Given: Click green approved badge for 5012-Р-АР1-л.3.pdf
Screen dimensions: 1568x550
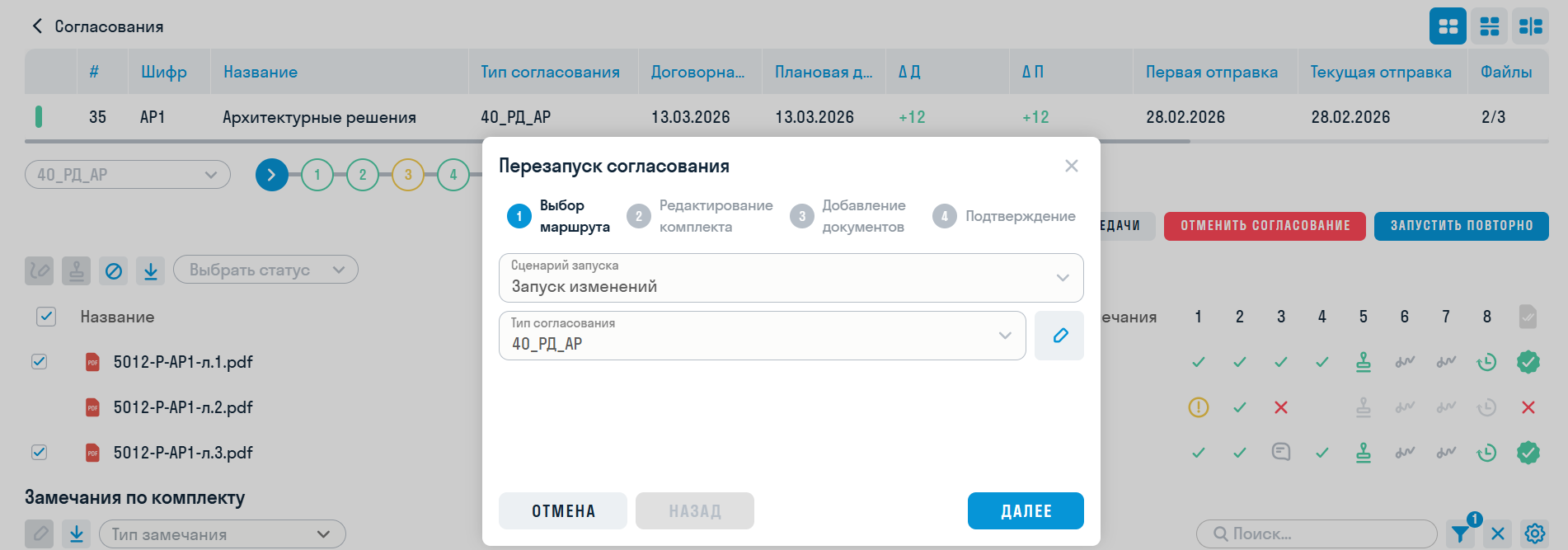Looking at the screenshot, I should click(x=1528, y=453).
